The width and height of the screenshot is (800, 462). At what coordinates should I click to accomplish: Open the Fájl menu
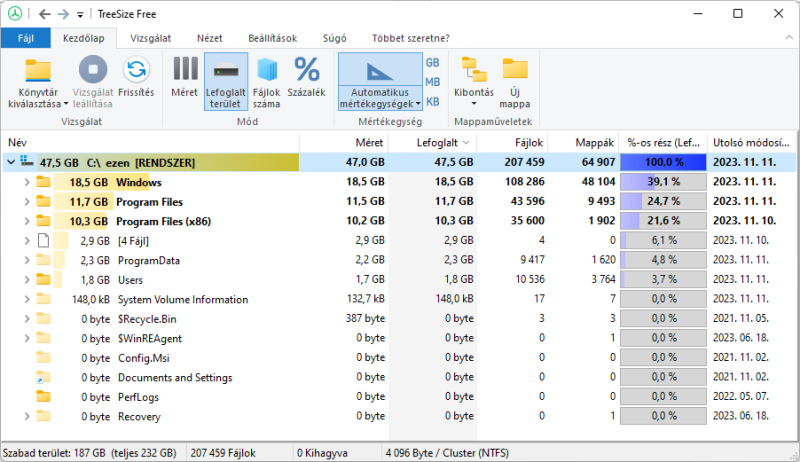click(26, 38)
